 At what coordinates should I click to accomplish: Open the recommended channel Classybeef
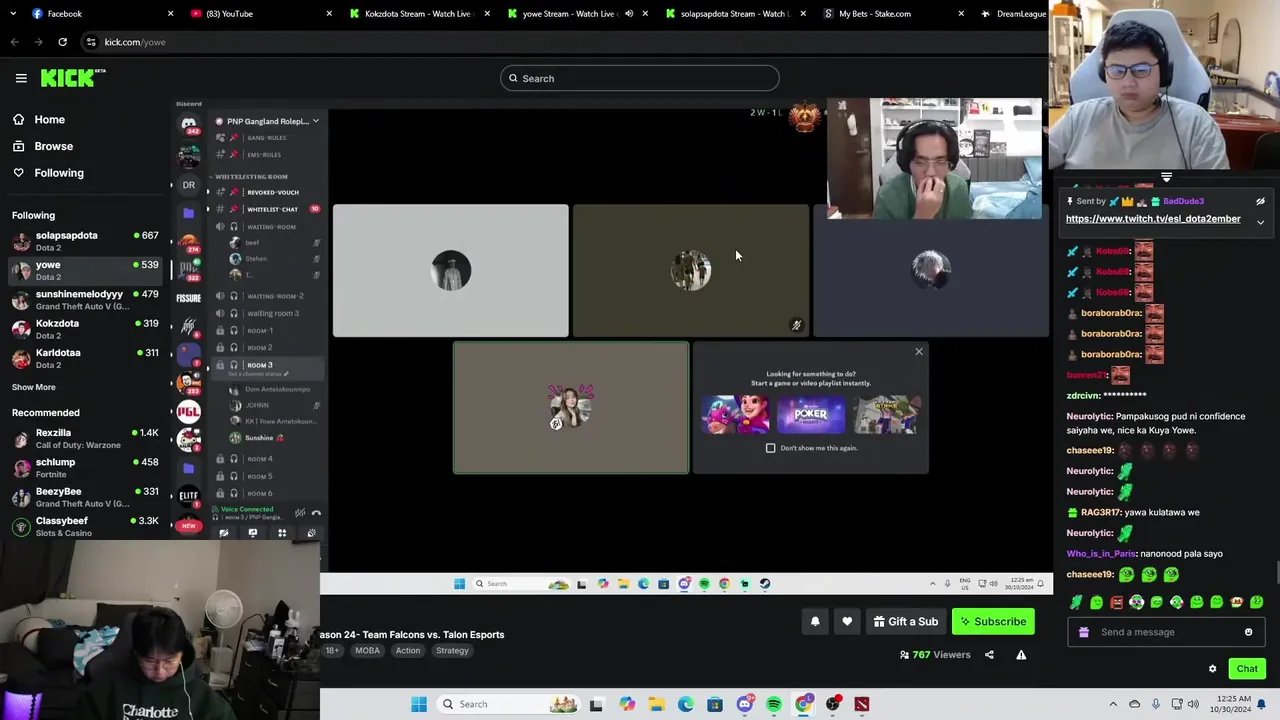click(85, 526)
